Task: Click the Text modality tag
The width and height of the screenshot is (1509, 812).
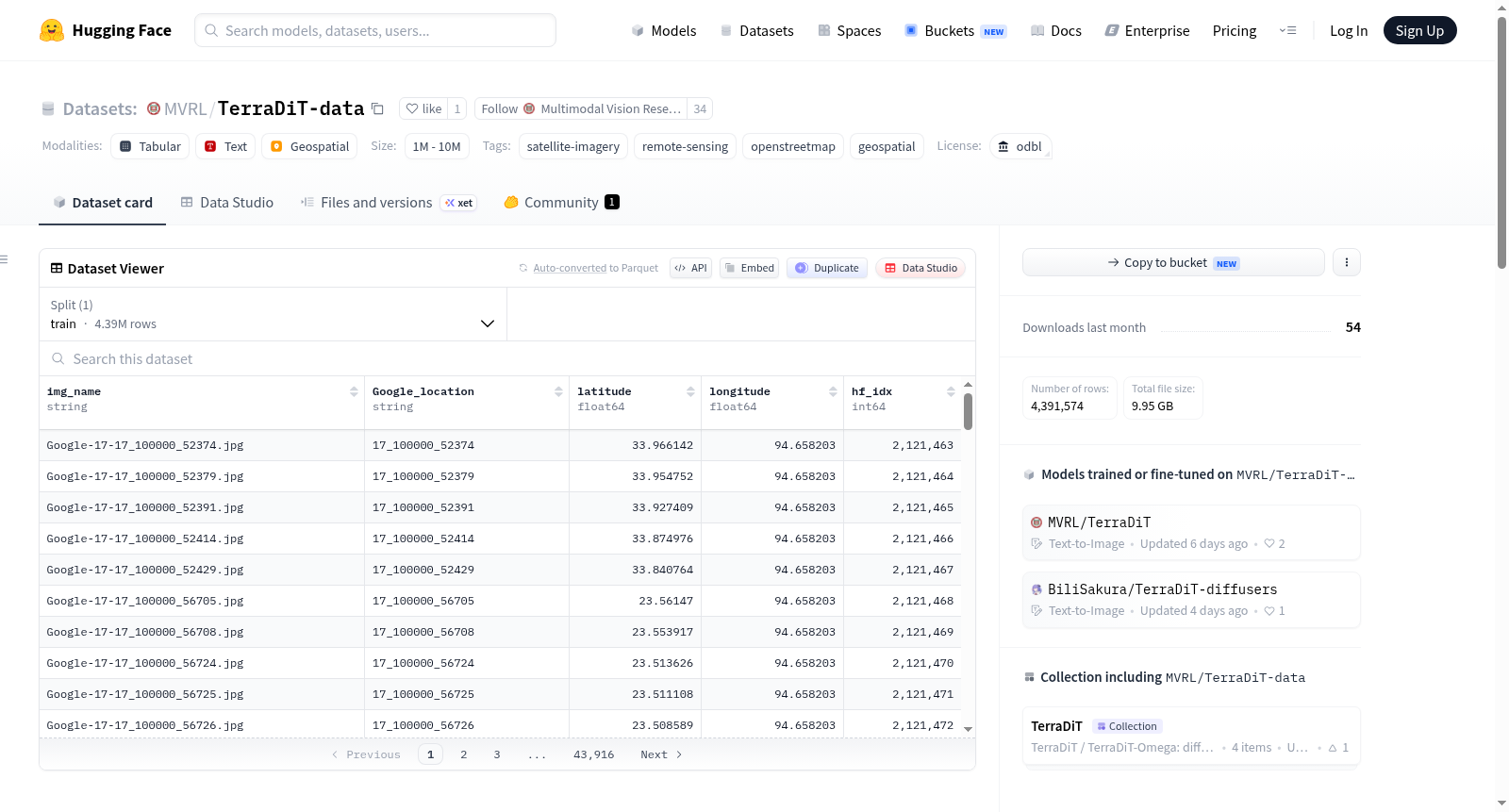Action: (x=225, y=146)
